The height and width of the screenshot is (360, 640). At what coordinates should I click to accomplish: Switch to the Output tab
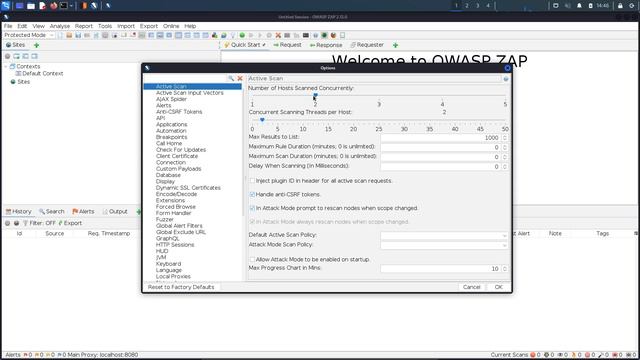pos(115,211)
